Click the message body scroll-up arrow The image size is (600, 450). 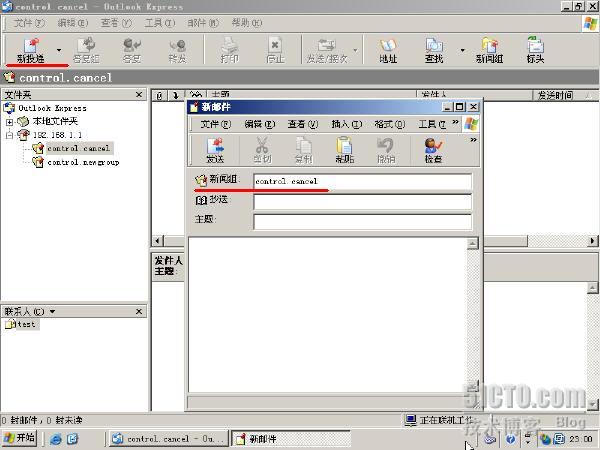click(473, 243)
